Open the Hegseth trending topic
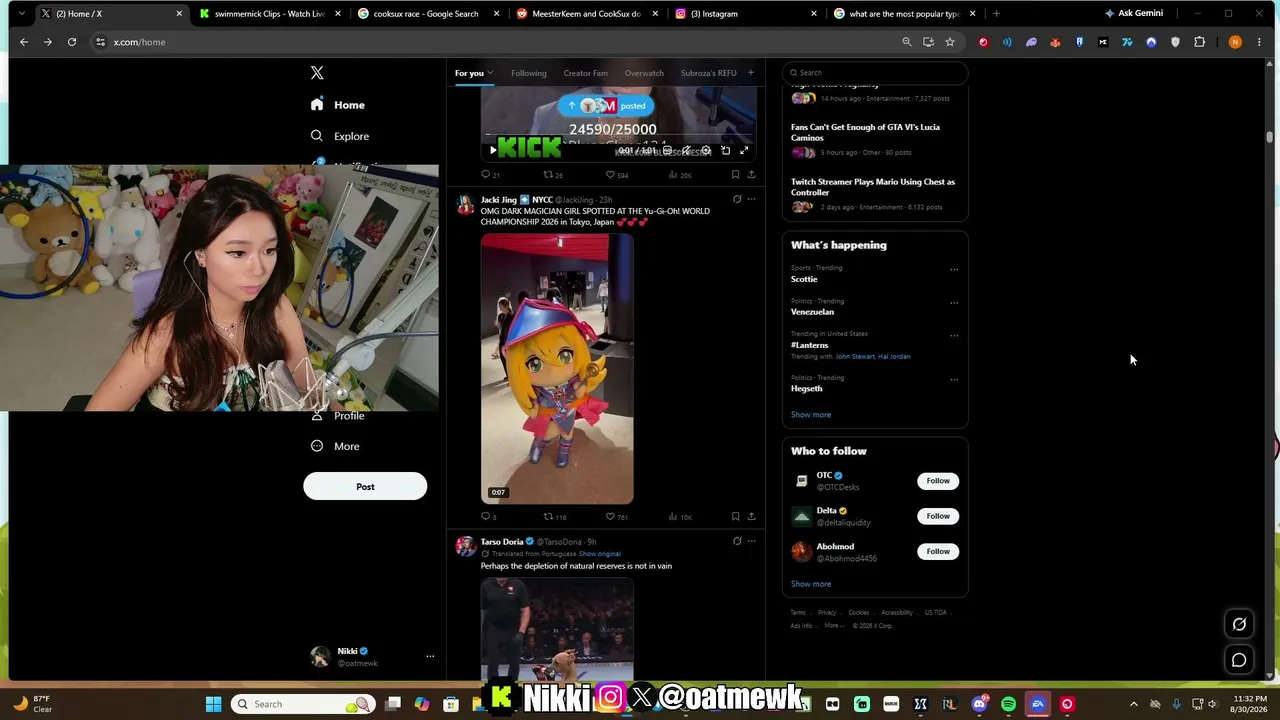Image resolution: width=1280 pixels, height=720 pixels. pyautogui.click(x=806, y=389)
